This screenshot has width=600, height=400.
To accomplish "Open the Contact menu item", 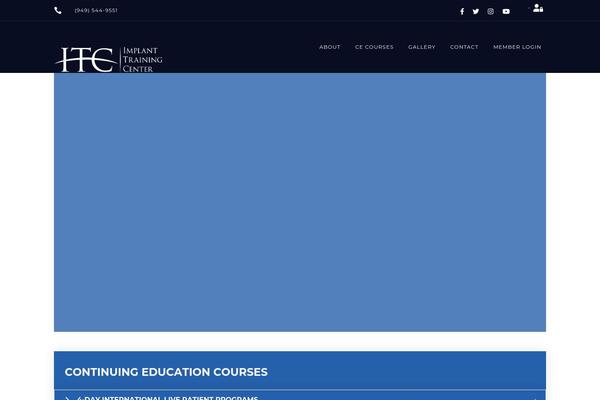I will click(464, 47).
